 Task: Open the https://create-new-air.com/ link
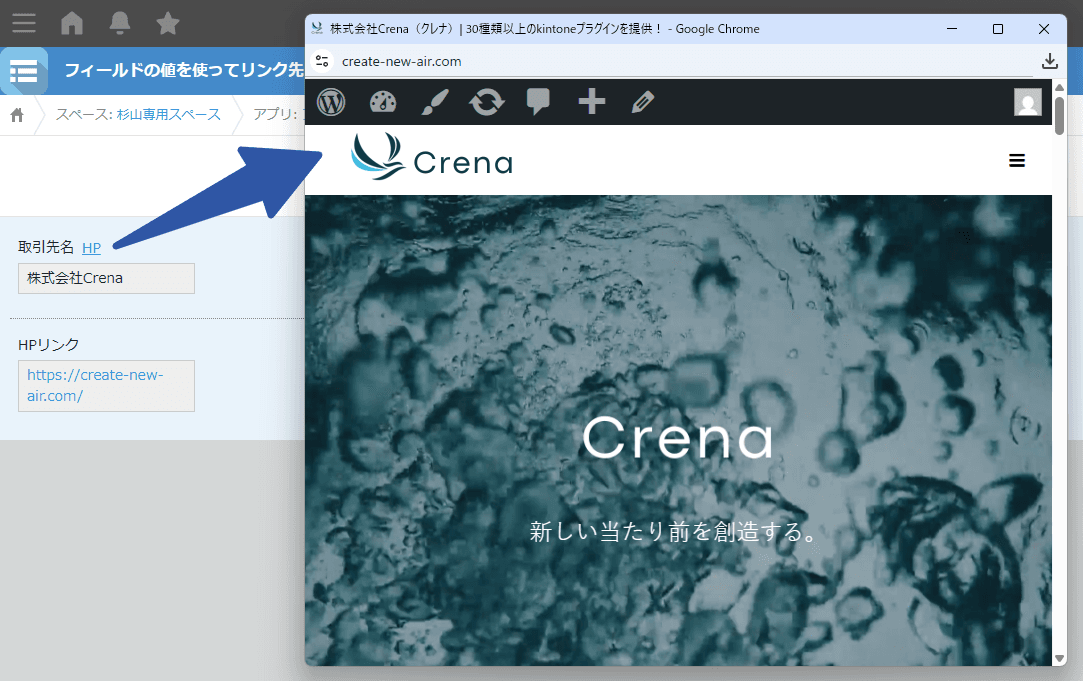pos(95,385)
